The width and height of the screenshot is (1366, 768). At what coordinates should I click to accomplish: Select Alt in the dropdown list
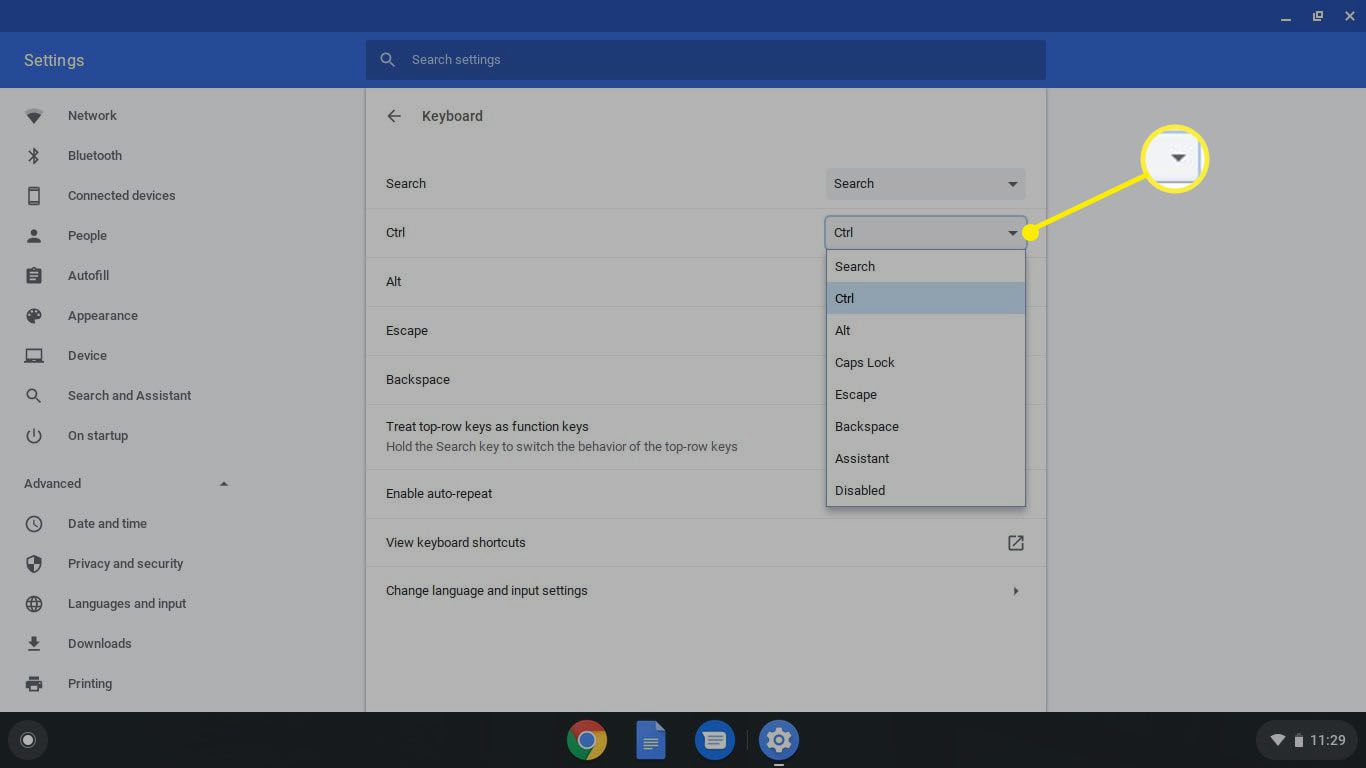pos(843,331)
